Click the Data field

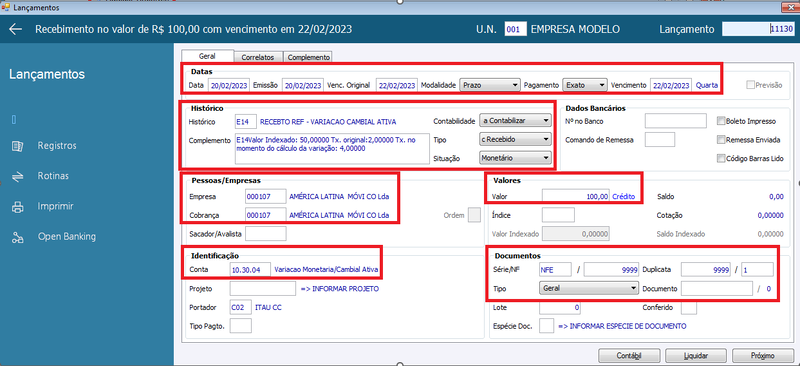click(x=229, y=85)
